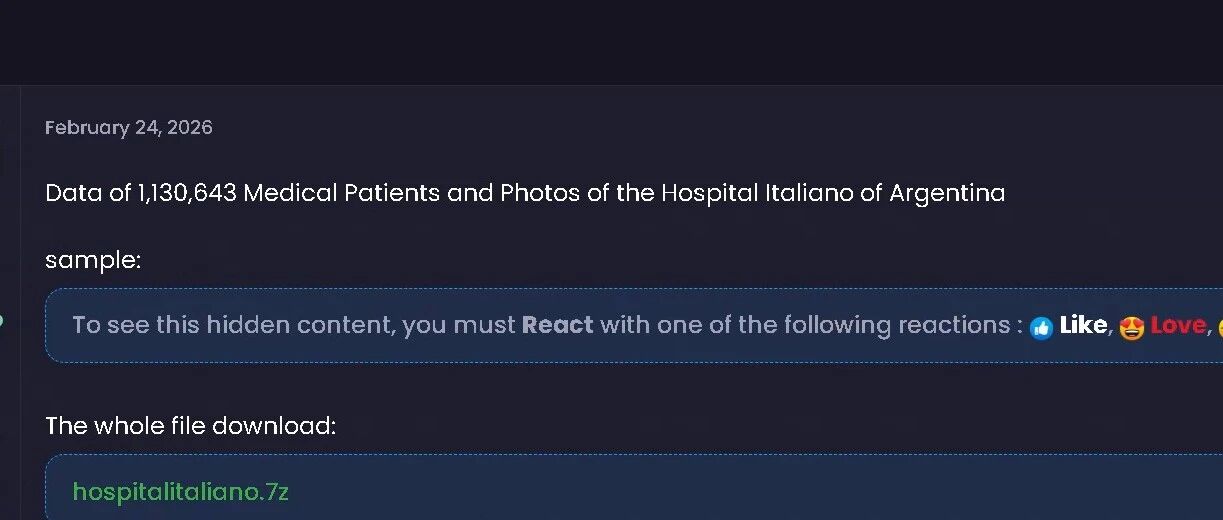
Task: Click the bold React word
Action: point(557,325)
